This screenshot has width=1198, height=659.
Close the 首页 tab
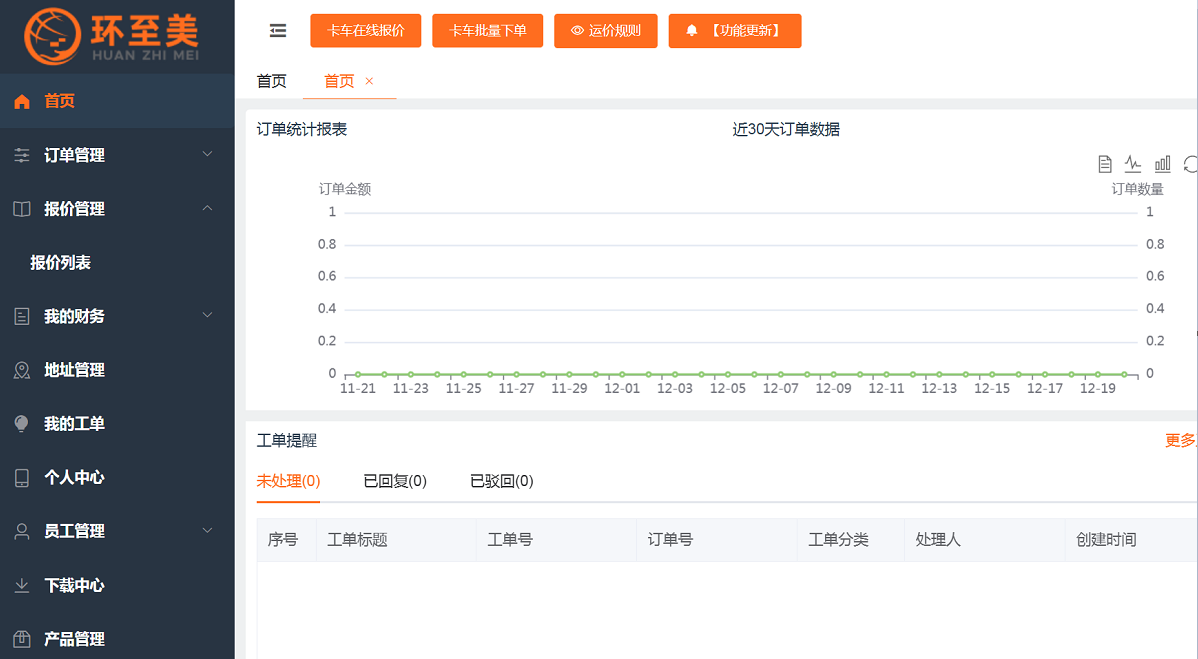[368, 80]
